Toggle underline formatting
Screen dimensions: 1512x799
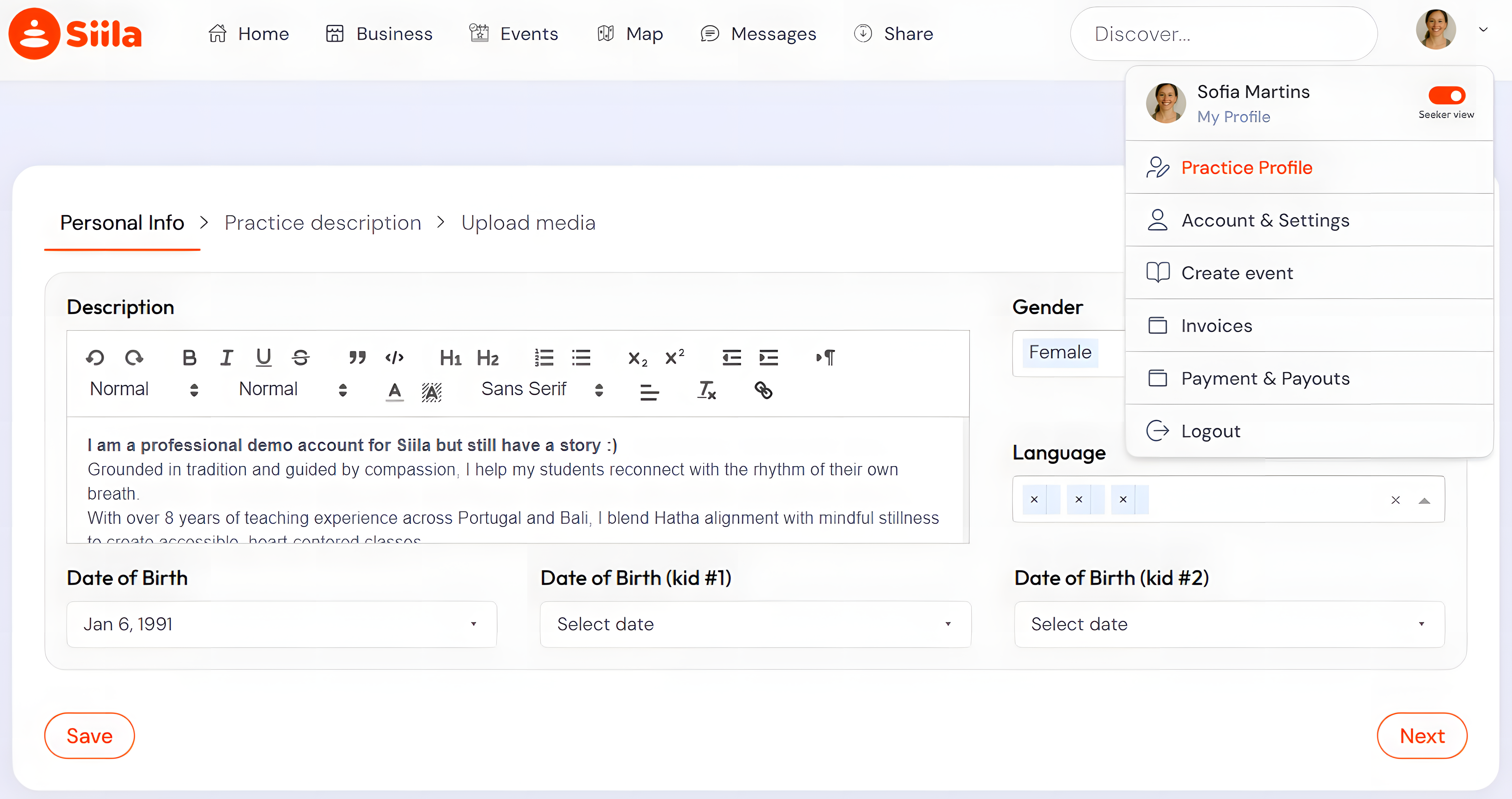tap(264, 357)
